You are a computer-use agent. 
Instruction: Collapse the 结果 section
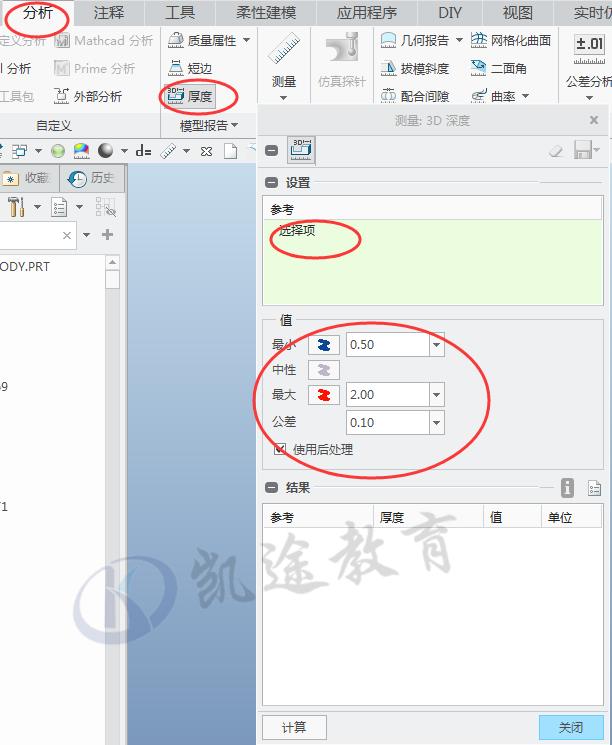click(x=271, y=487)
